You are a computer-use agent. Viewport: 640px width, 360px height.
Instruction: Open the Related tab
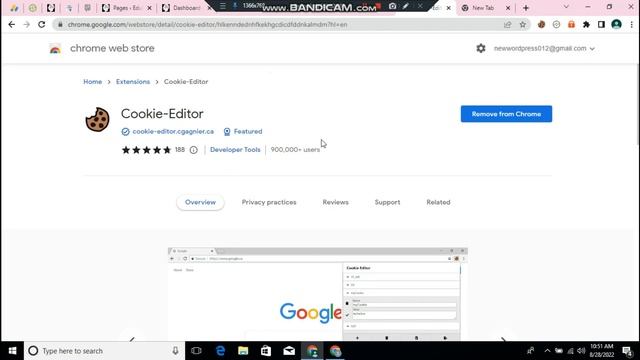point(438,202)
